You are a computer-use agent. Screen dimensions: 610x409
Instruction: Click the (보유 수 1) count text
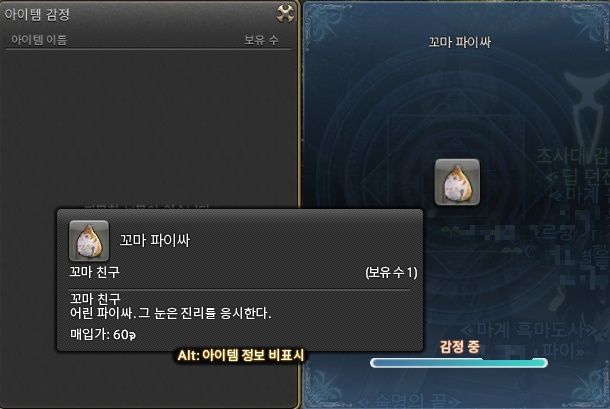pos(391,272)
